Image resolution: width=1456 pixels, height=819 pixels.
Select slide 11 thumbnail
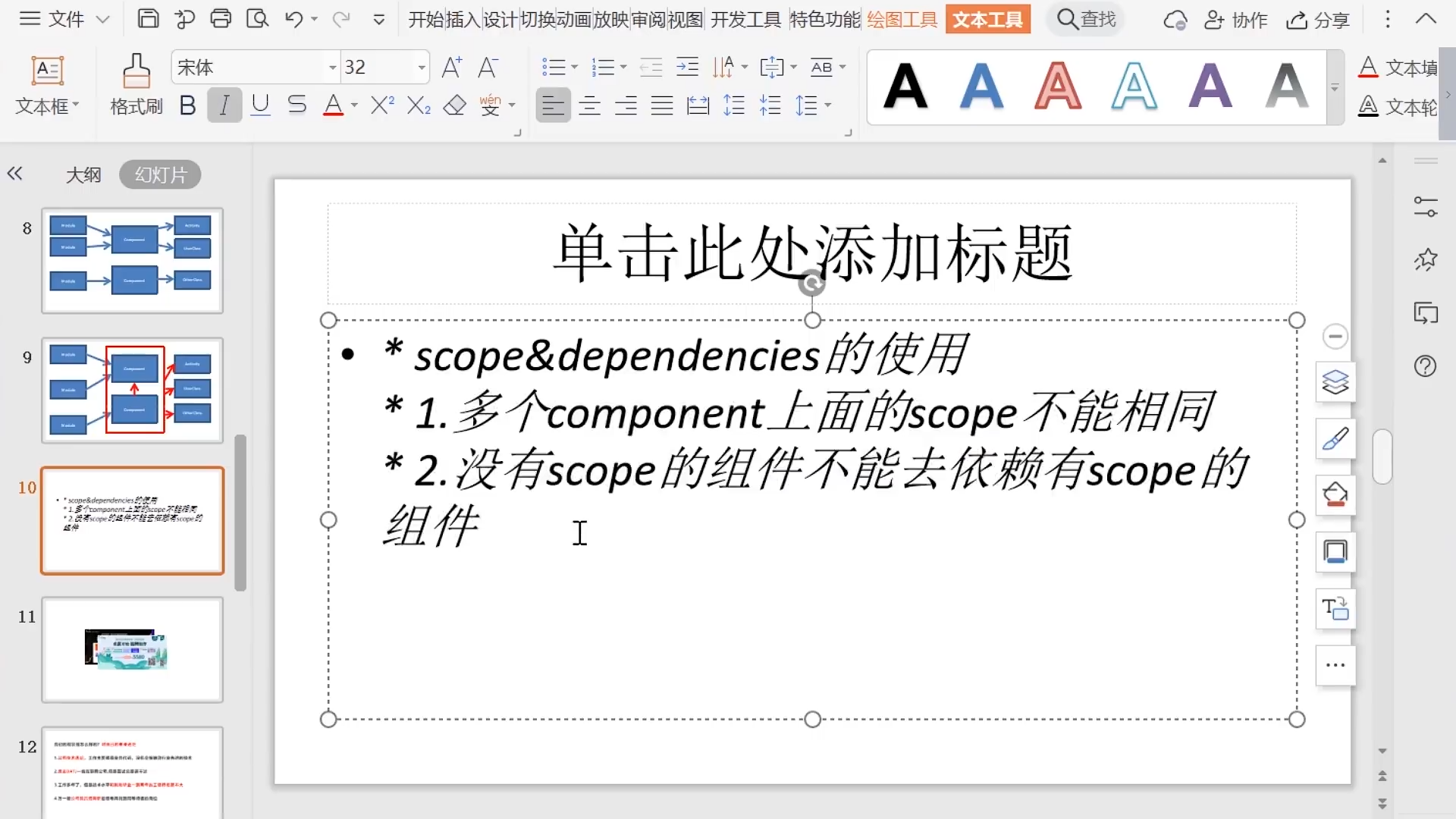click(133, 650)
